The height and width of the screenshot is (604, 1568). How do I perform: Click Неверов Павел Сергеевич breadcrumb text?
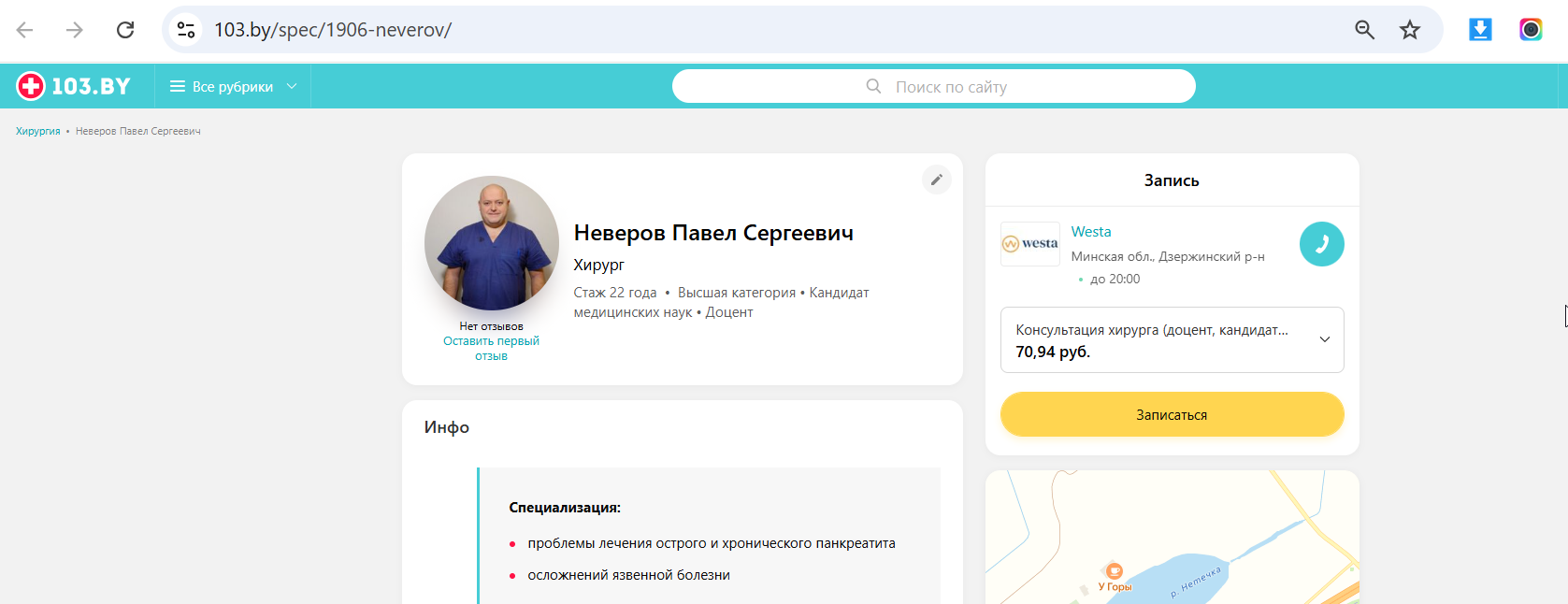coord(138,131)
